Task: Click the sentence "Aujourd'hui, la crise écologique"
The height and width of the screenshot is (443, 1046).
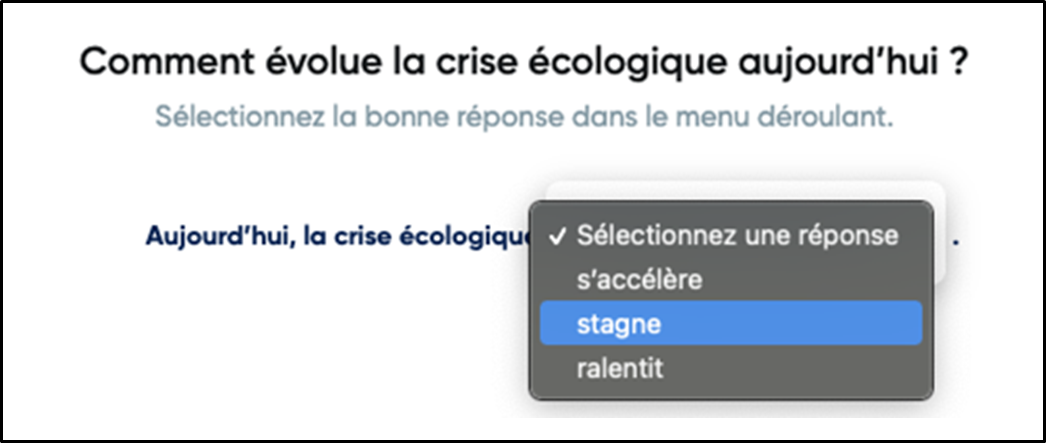Action: [x=336, y=238]
